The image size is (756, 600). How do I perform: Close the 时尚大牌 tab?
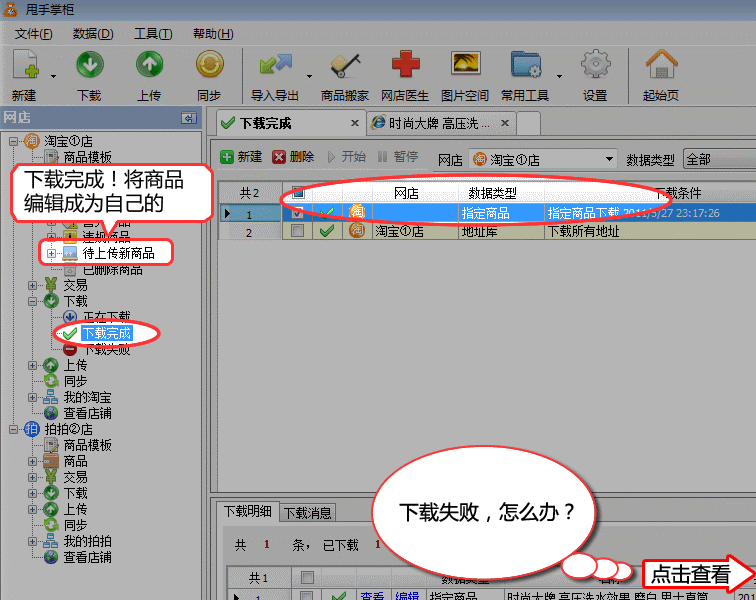pos(505,123)
